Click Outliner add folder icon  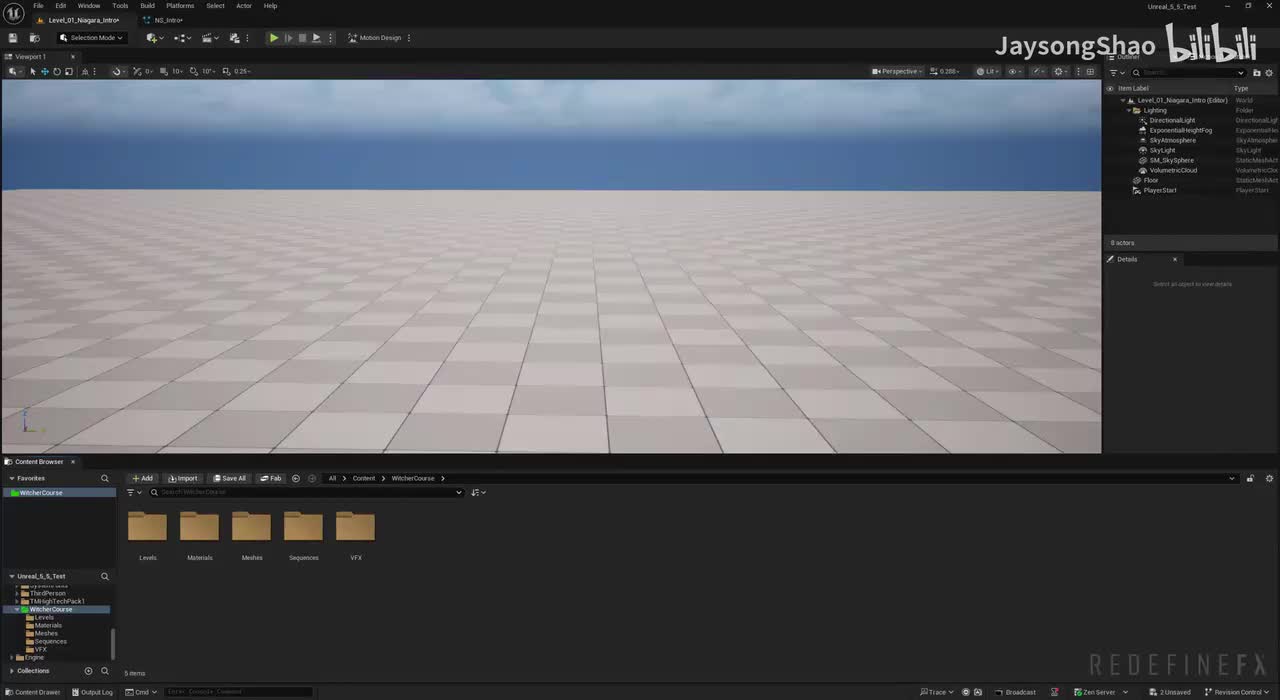click(x=1256, y=72)
